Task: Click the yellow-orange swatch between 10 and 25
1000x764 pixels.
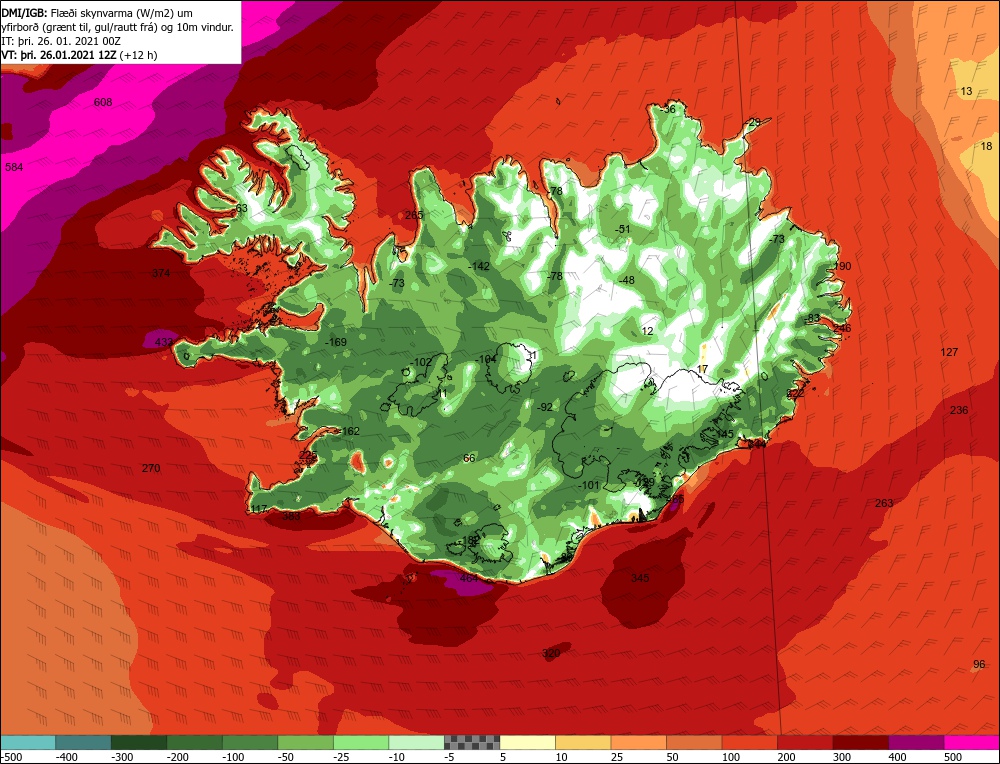Action: click(x=584, y=742)
